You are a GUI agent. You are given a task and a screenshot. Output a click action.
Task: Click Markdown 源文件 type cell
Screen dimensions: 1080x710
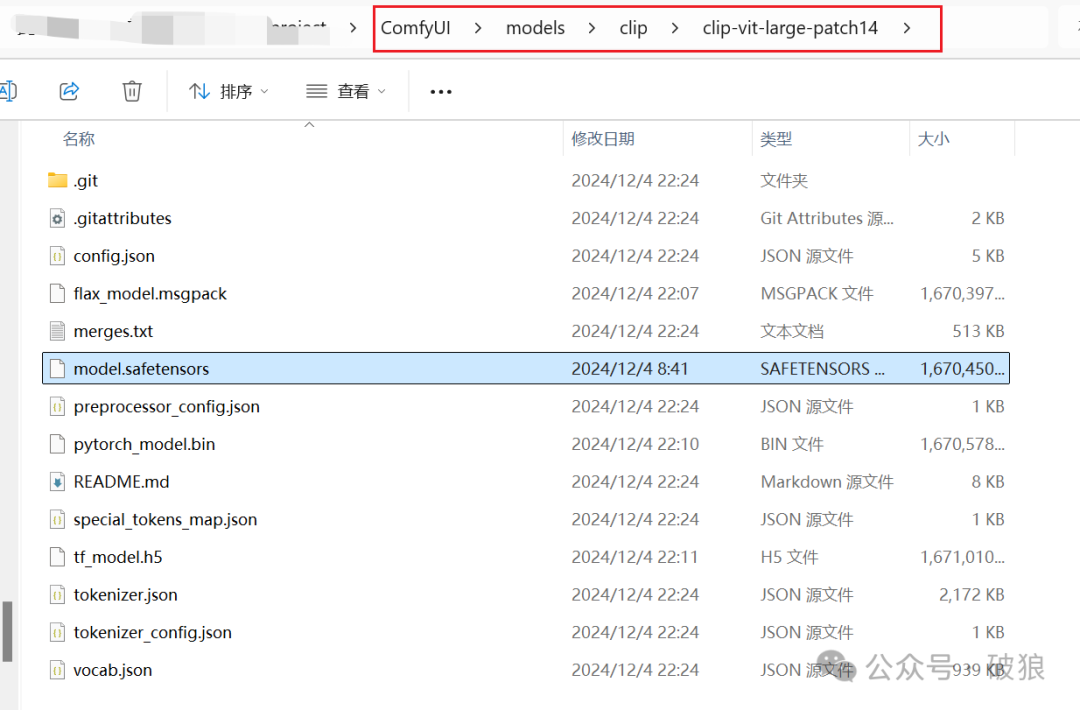827,482
